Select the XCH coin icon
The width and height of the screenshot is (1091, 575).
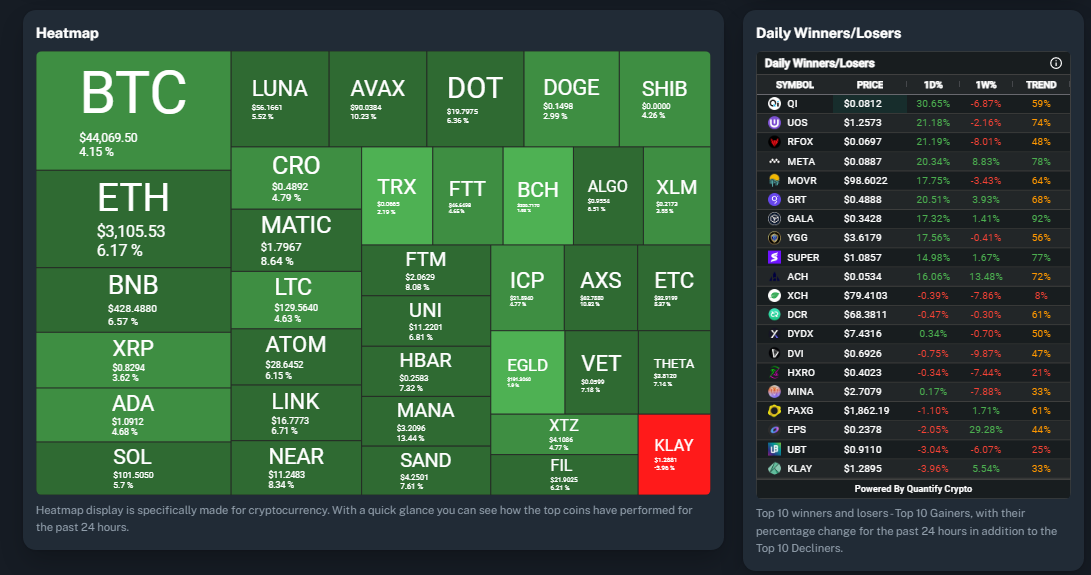pos(774,295)
